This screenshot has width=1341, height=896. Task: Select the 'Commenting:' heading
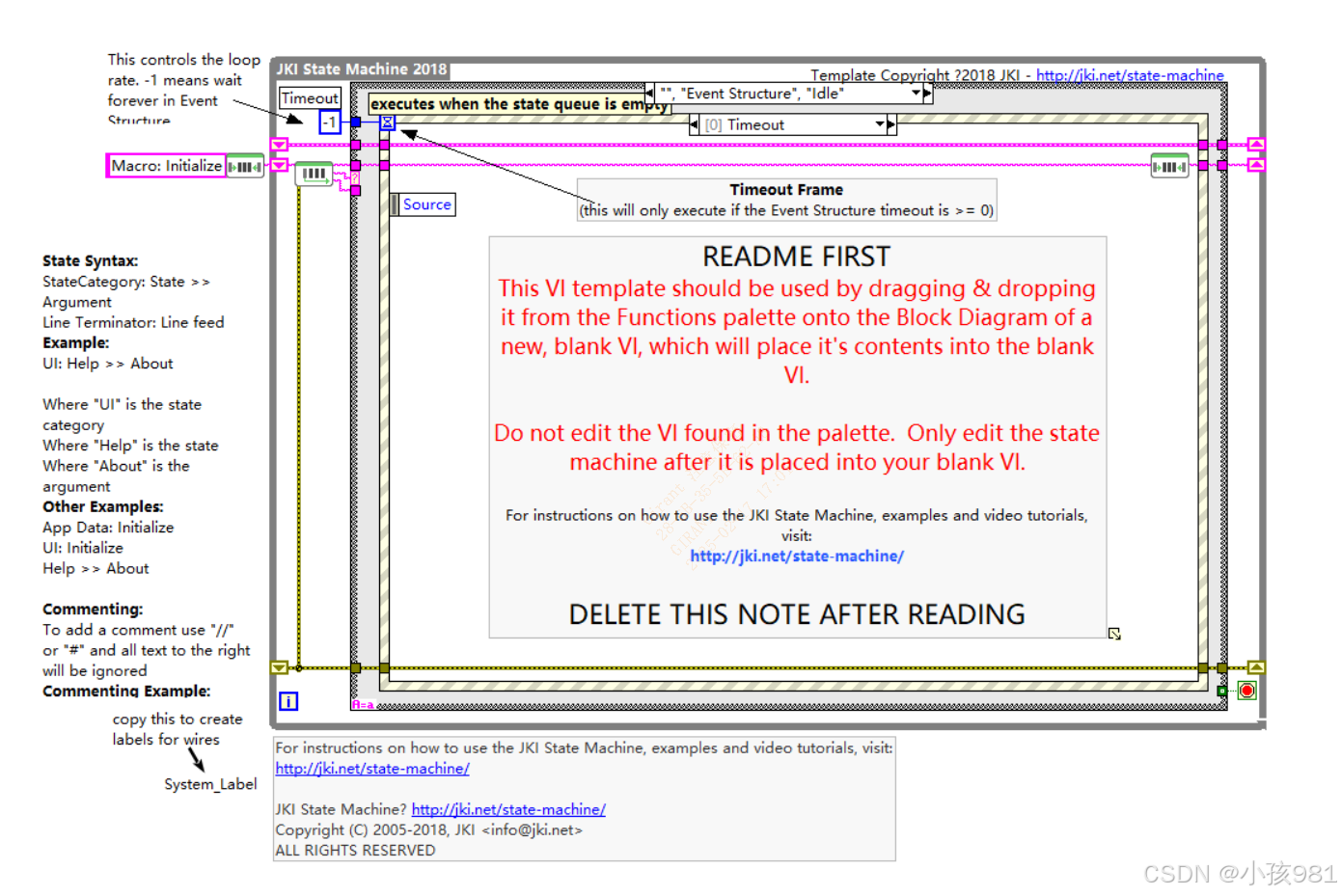pos(93,609)
